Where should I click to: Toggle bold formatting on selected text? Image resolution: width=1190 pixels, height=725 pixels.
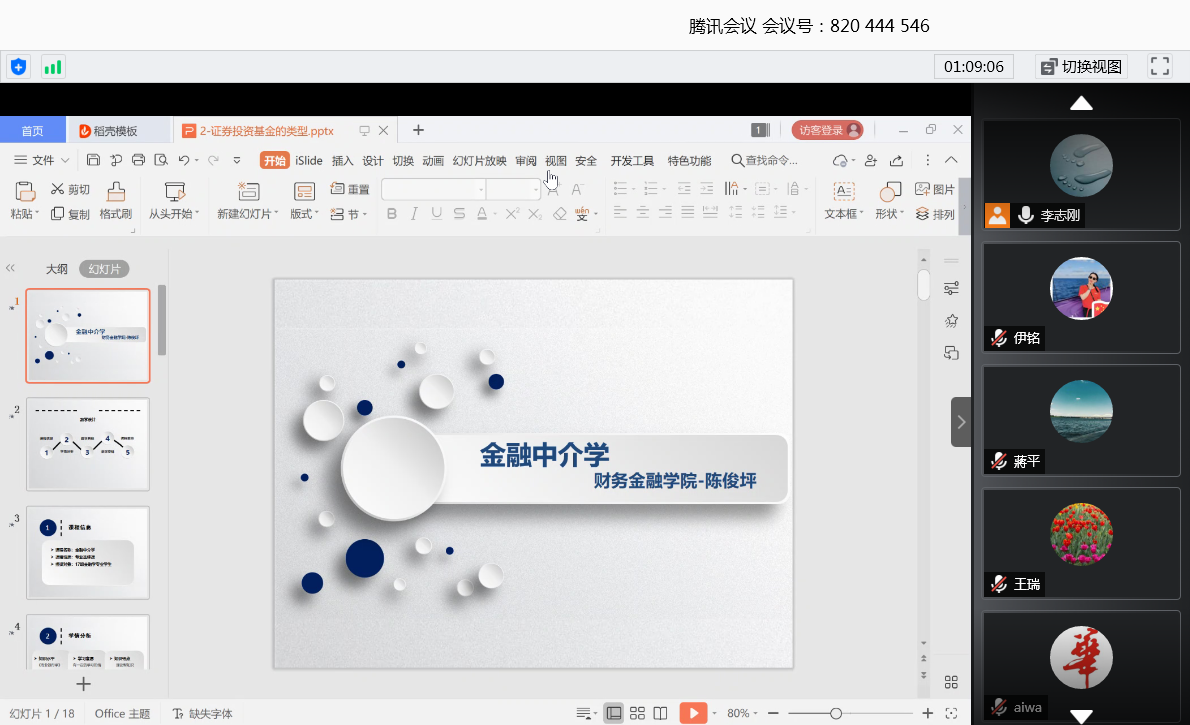pyautogui.click(x=391, y=213)
